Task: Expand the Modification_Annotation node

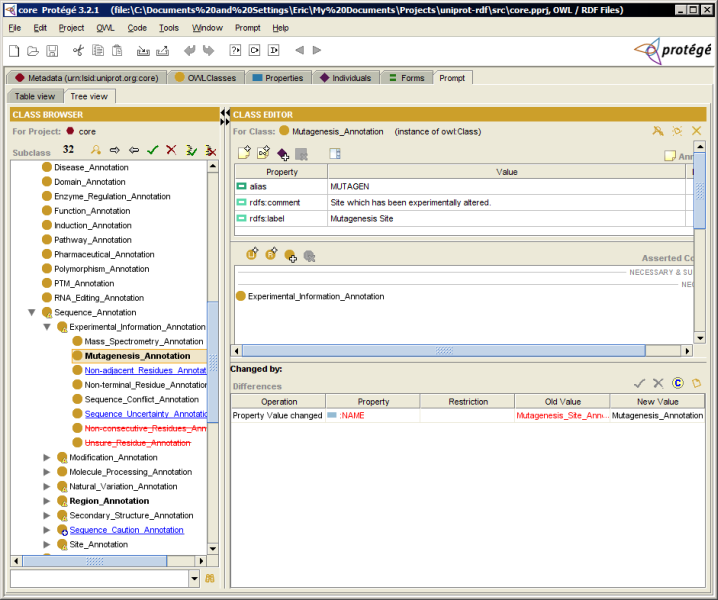Action: [x=46, y=458]
